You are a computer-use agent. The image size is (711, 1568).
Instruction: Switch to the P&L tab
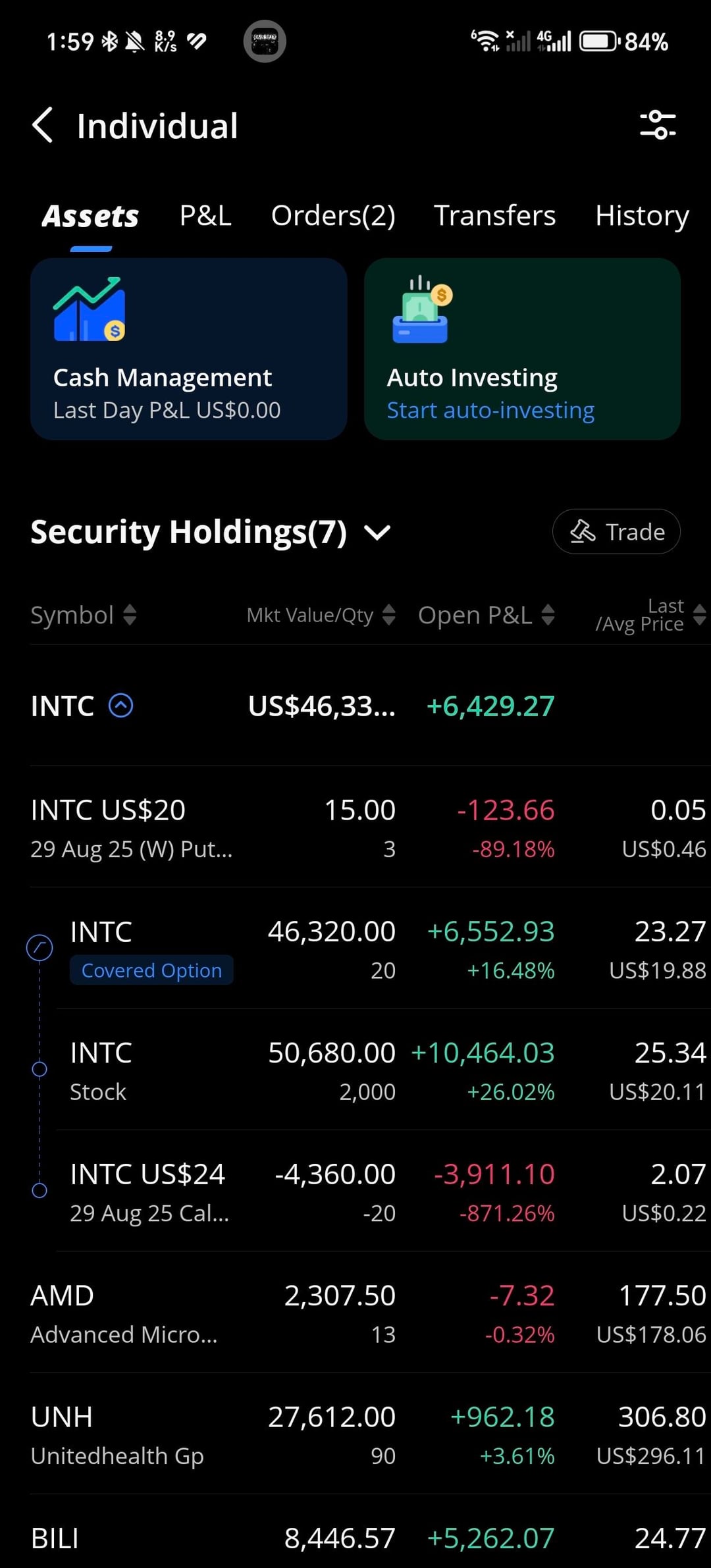click(x=205, y=215)
